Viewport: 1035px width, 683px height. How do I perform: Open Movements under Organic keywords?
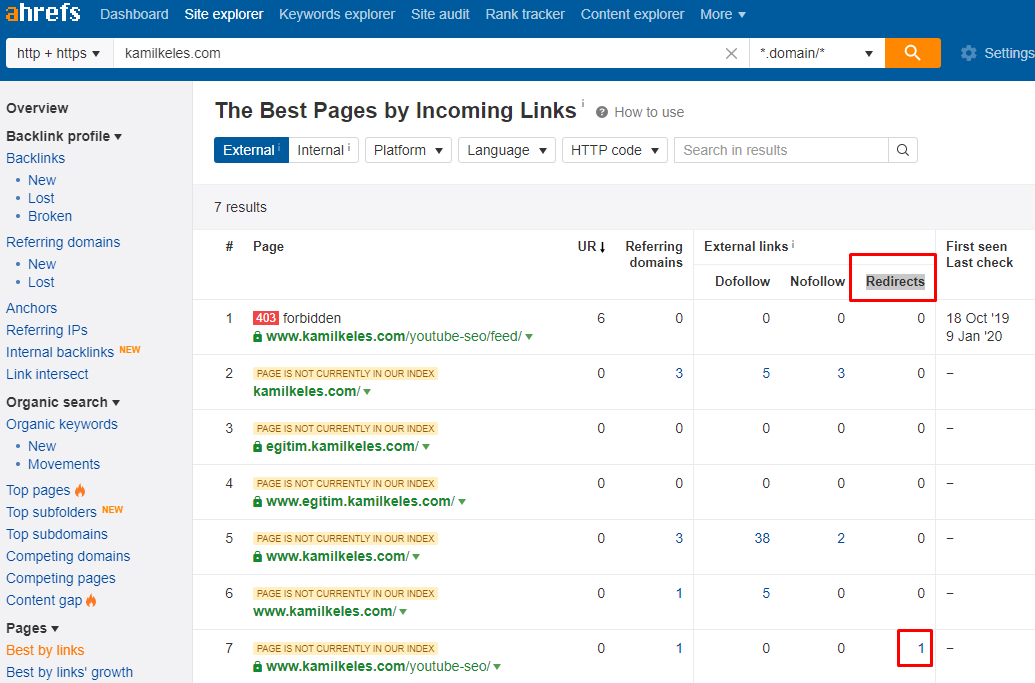pyautogui.click(x=63, y=464)
